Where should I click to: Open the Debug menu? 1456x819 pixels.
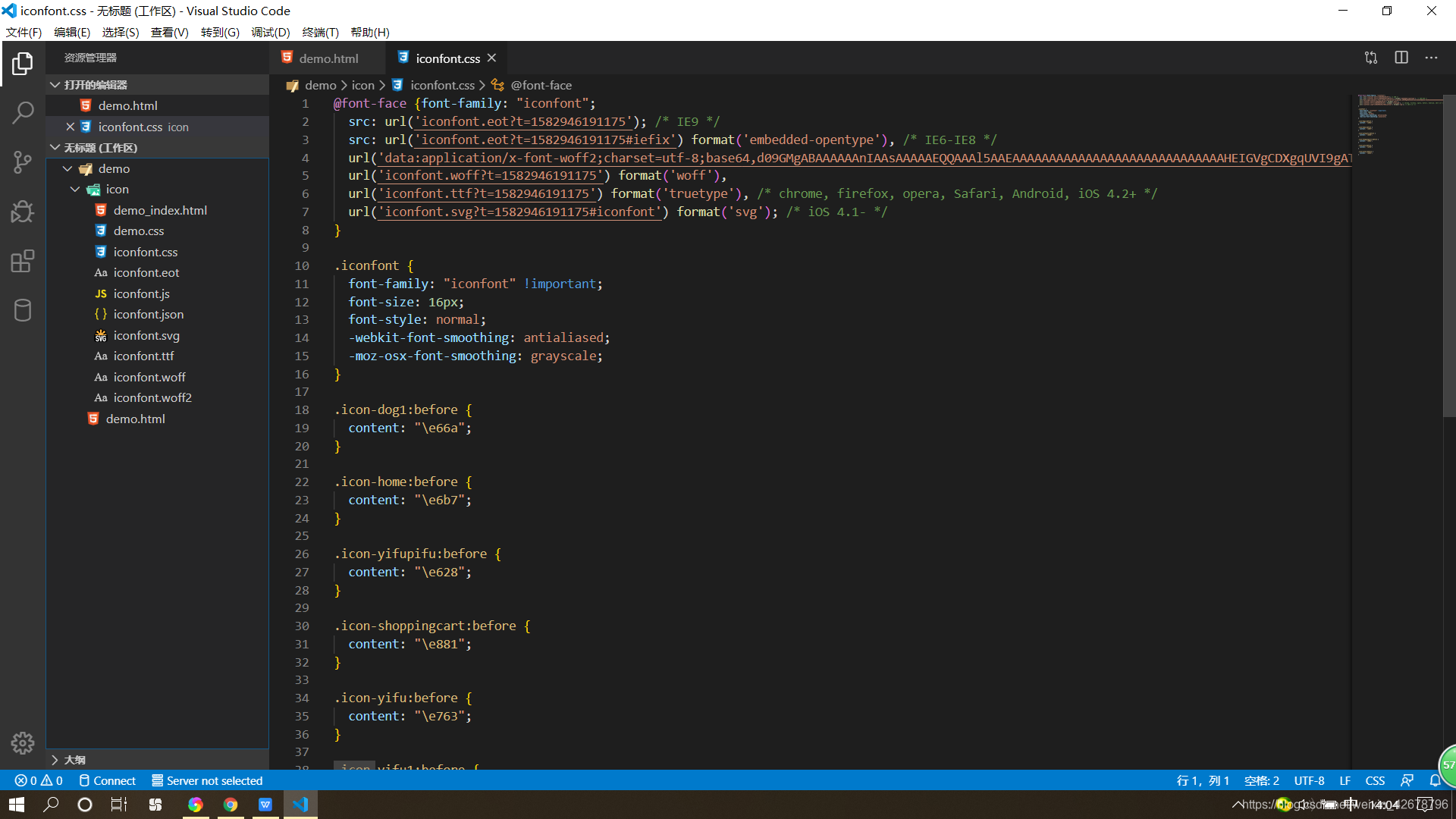pyautogui.click(x=271, y=32)
